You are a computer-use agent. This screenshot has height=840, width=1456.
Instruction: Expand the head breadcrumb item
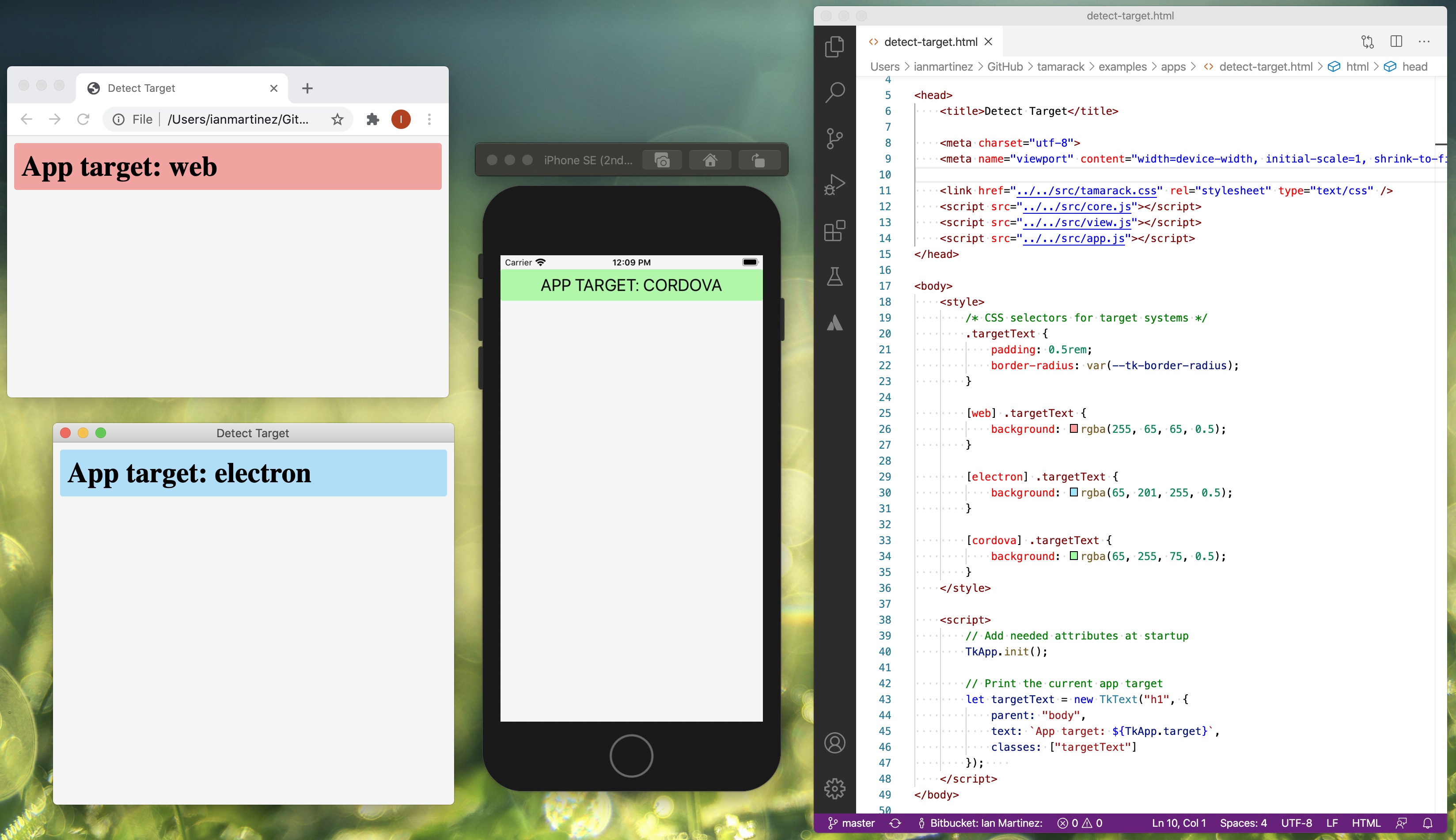pyautogui.click(x=1414, y=66)
